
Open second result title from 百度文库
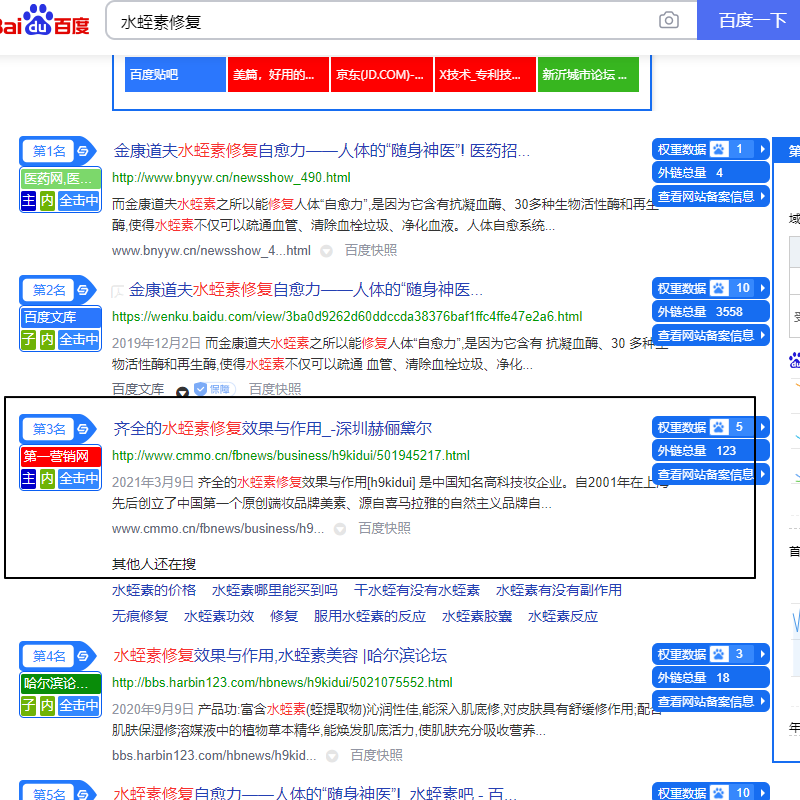coord(305,290)
